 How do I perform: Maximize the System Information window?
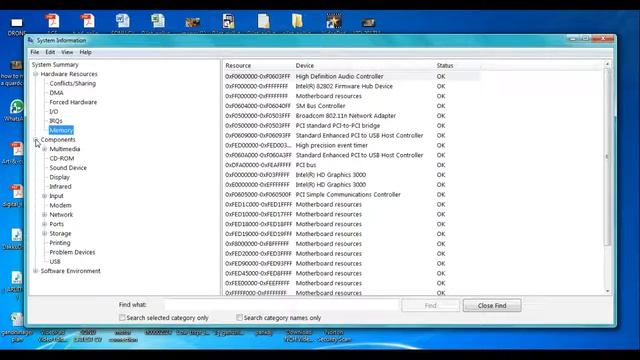[585, 38]
